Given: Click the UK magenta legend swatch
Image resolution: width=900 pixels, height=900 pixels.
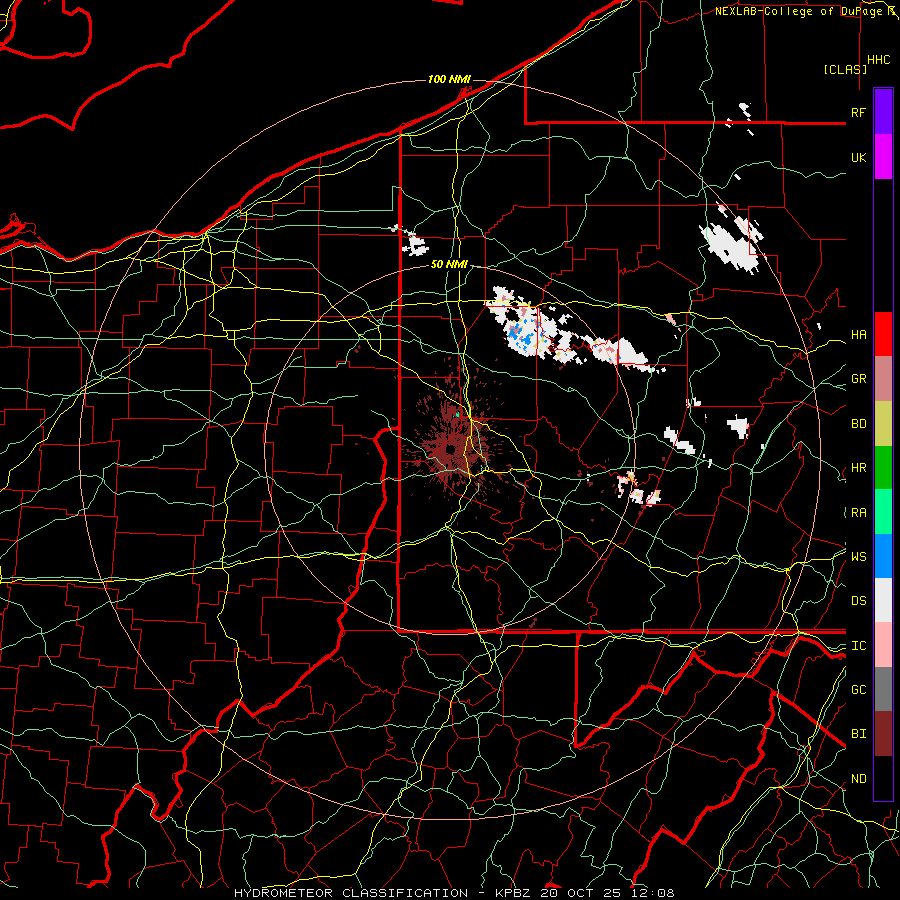Looking at the screenshot, I should coord(883,157).
